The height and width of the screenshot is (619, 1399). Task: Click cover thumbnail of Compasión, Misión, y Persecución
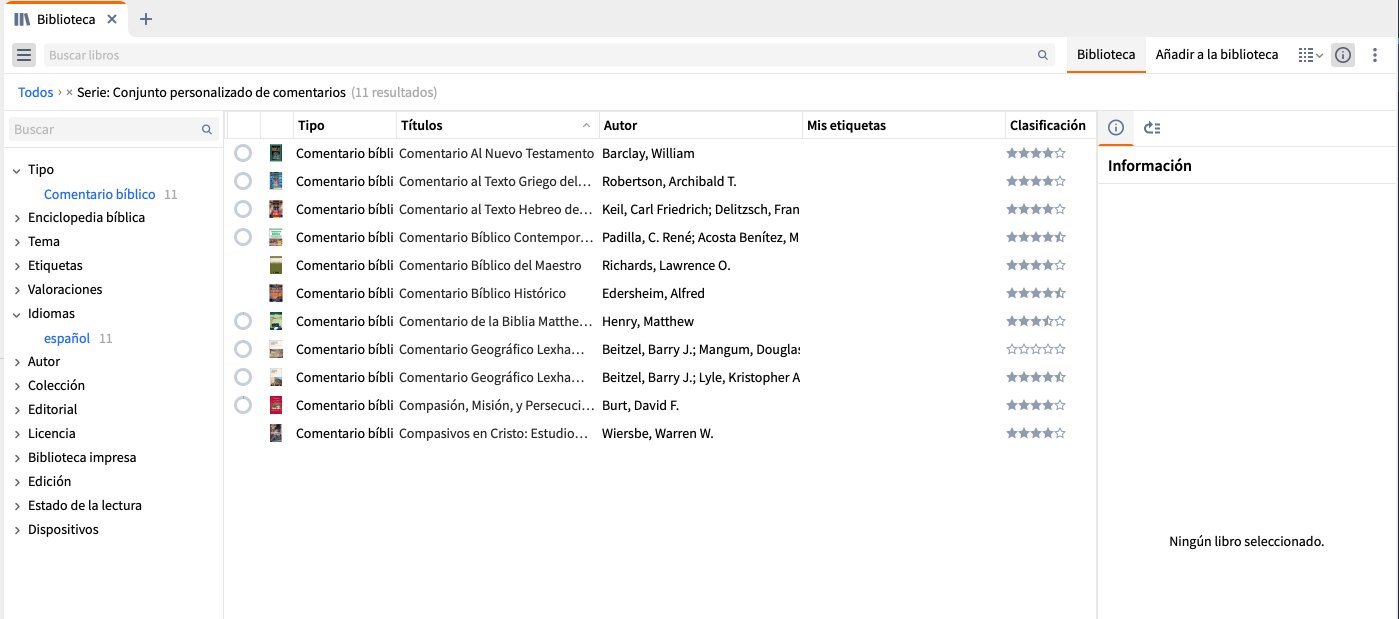click(x=276, y=405)
